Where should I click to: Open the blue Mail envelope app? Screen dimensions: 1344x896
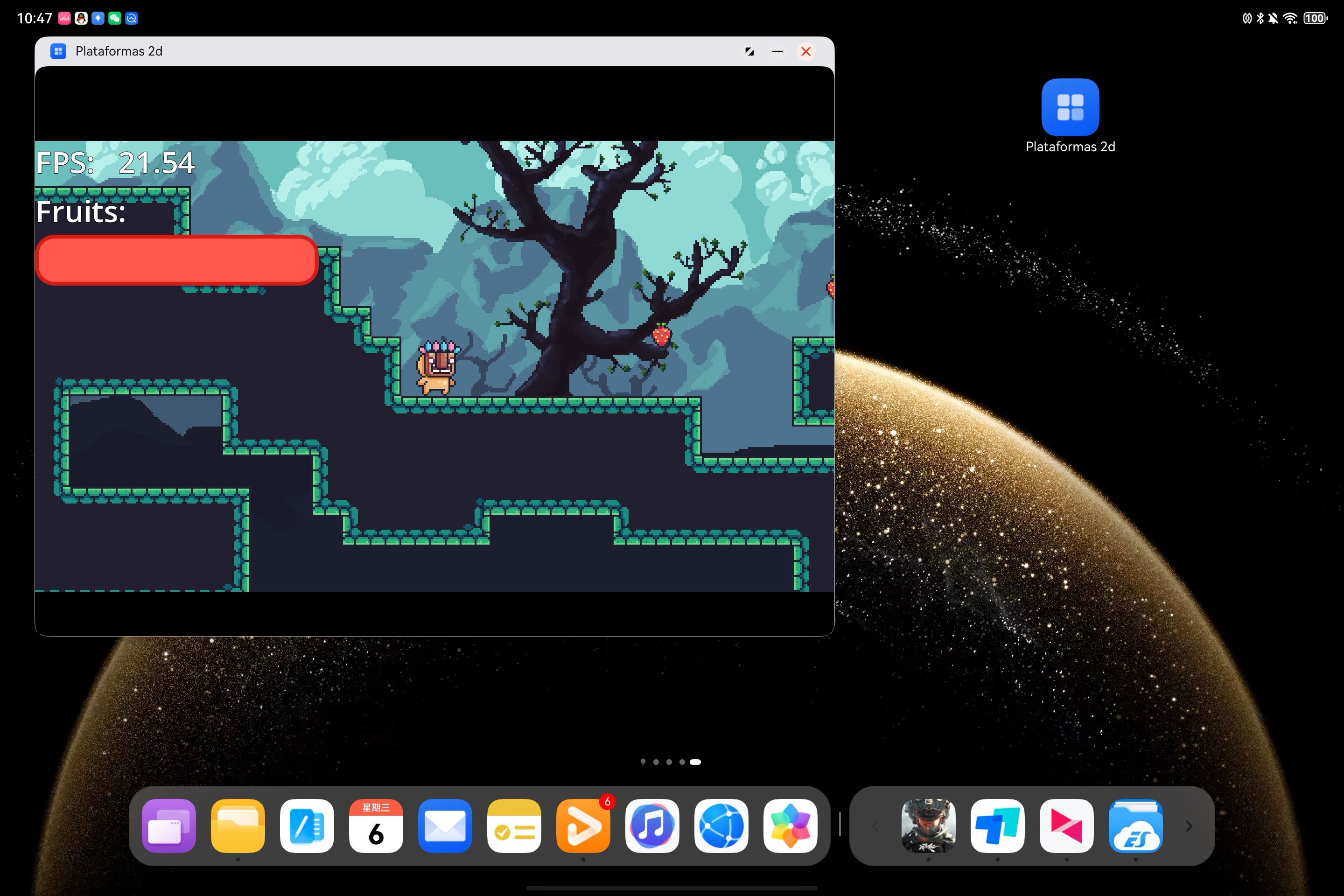pyautogui.click(x=445, y=826)
